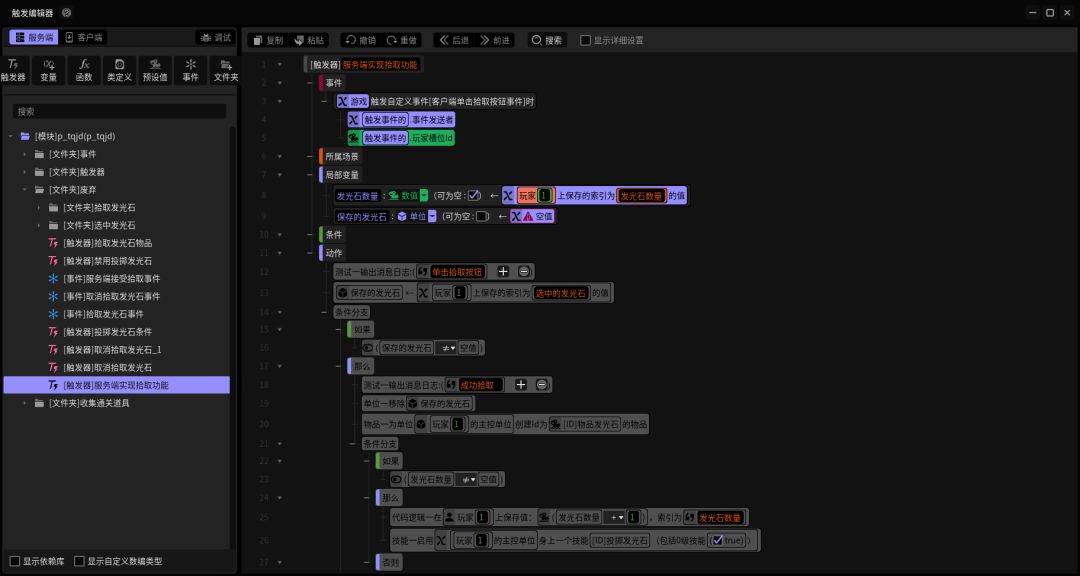Image resolution: width=1080 pixels, height=576 pixels.
Task: Open [事件]服务端接受拾取事件 in tree
Action: (x=112, y=278)
